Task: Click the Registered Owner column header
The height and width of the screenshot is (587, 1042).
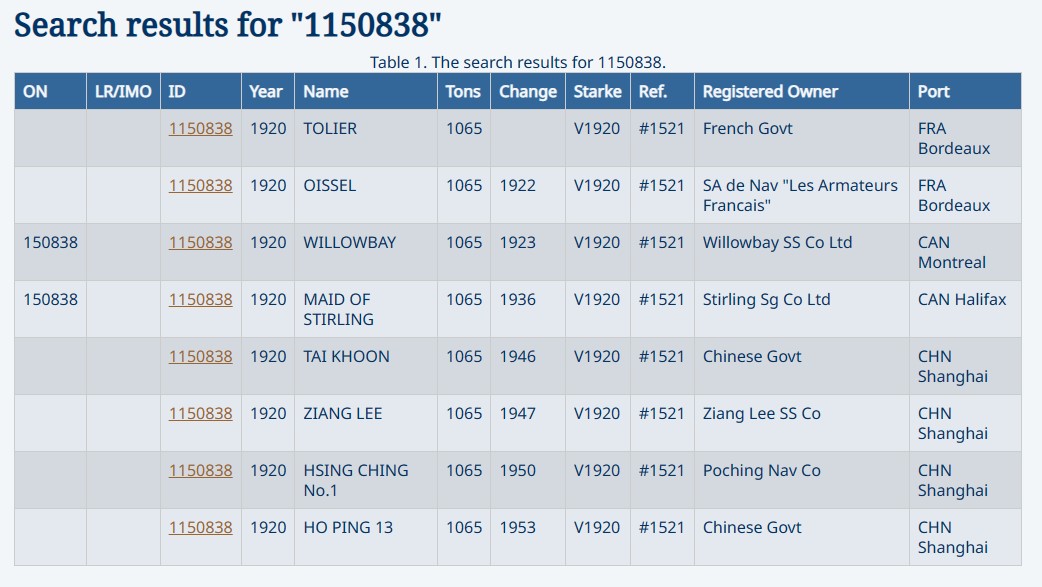Action: [x=770, y=92]
